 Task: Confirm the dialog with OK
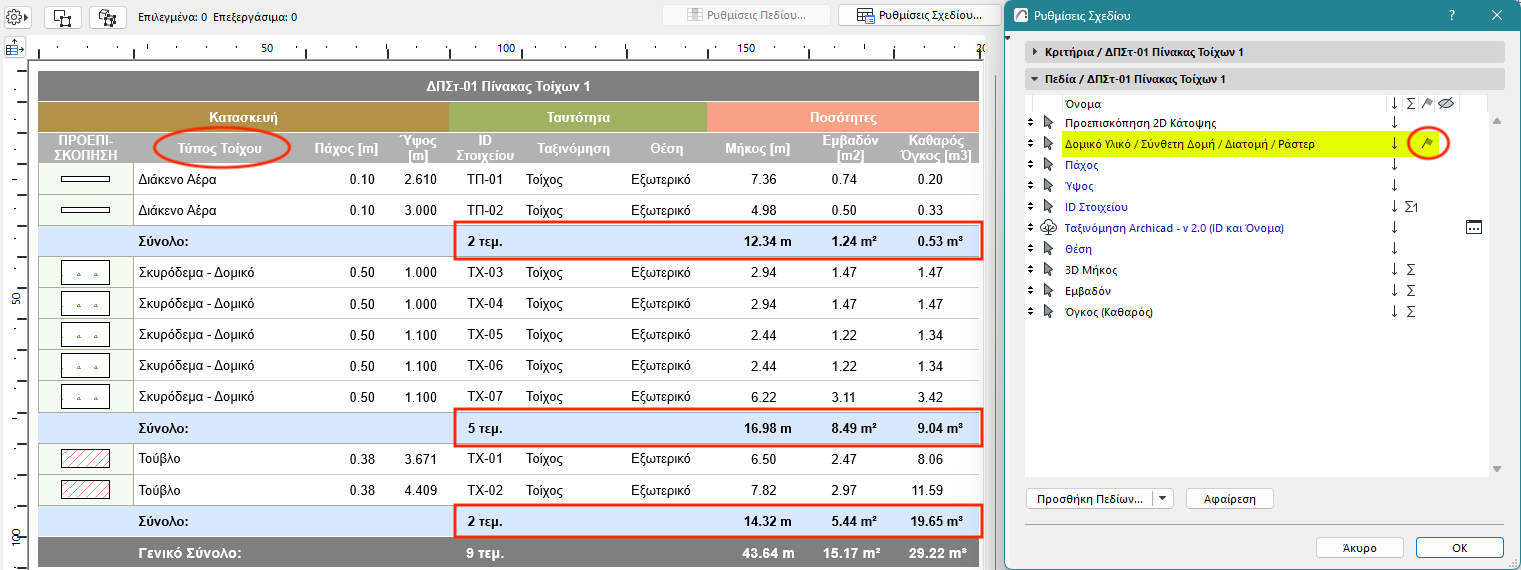coord(1459,548)
